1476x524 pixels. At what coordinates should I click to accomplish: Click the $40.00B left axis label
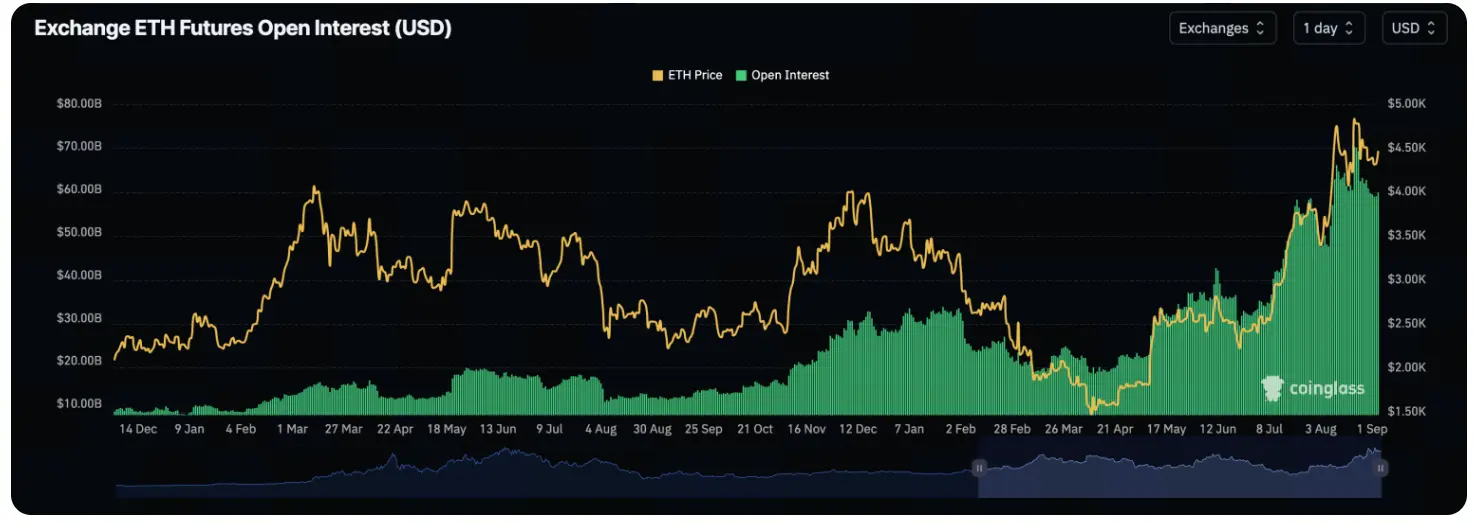click(x=79, y=276)
